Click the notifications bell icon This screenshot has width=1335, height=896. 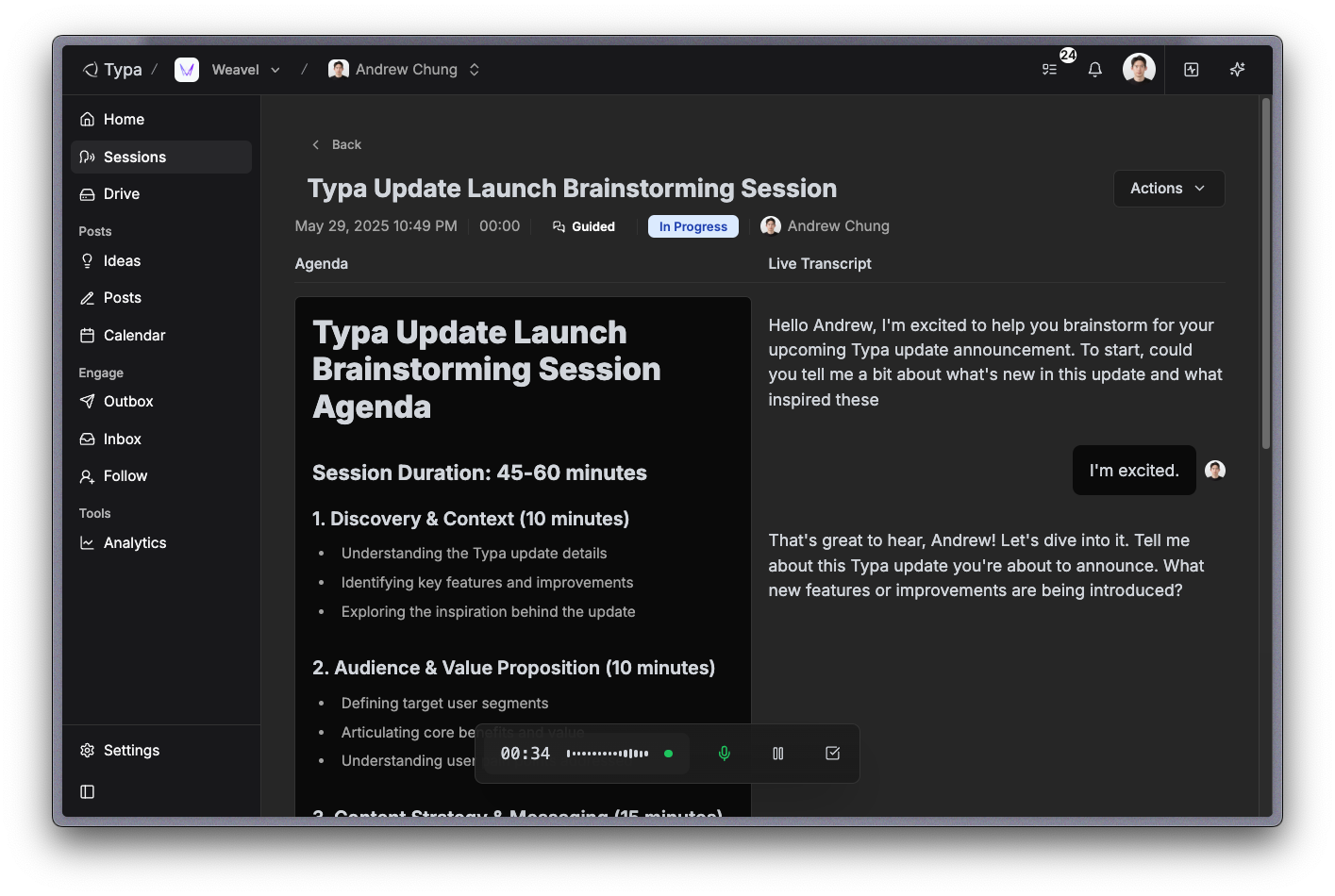[1094, 70]
